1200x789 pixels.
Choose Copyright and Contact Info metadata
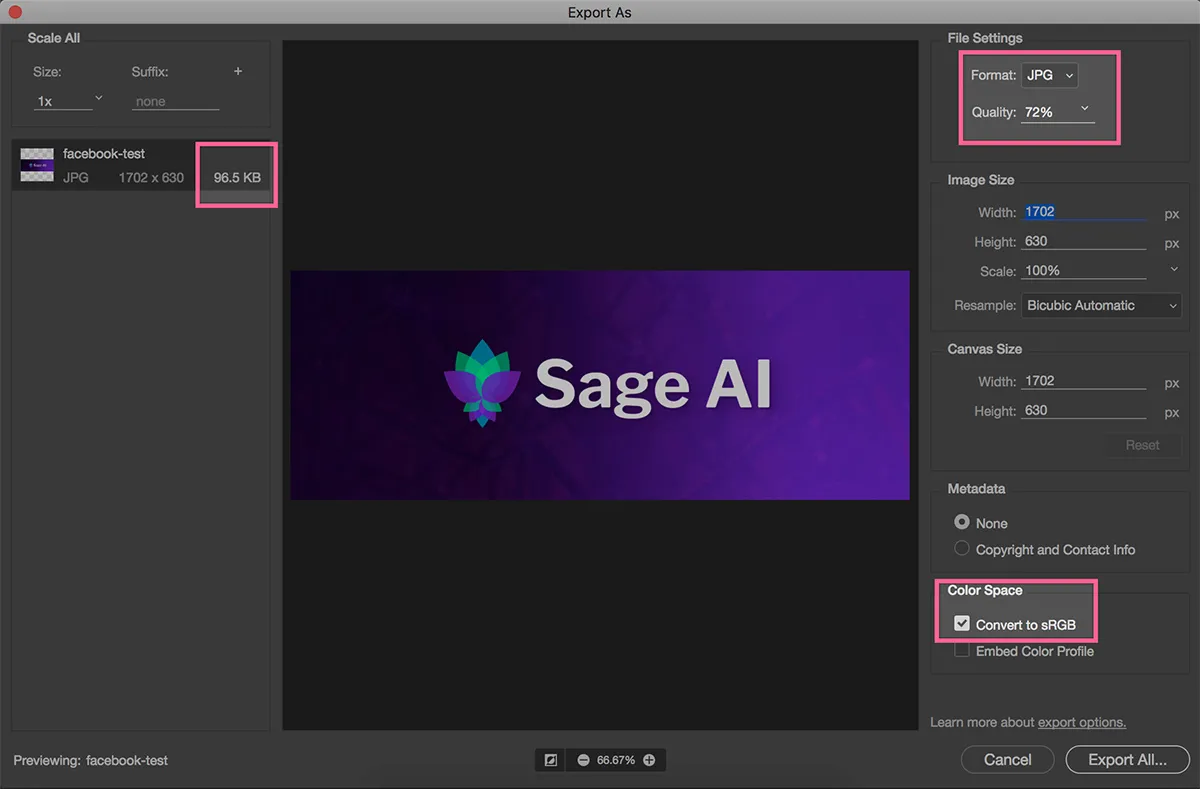point(962,548)
